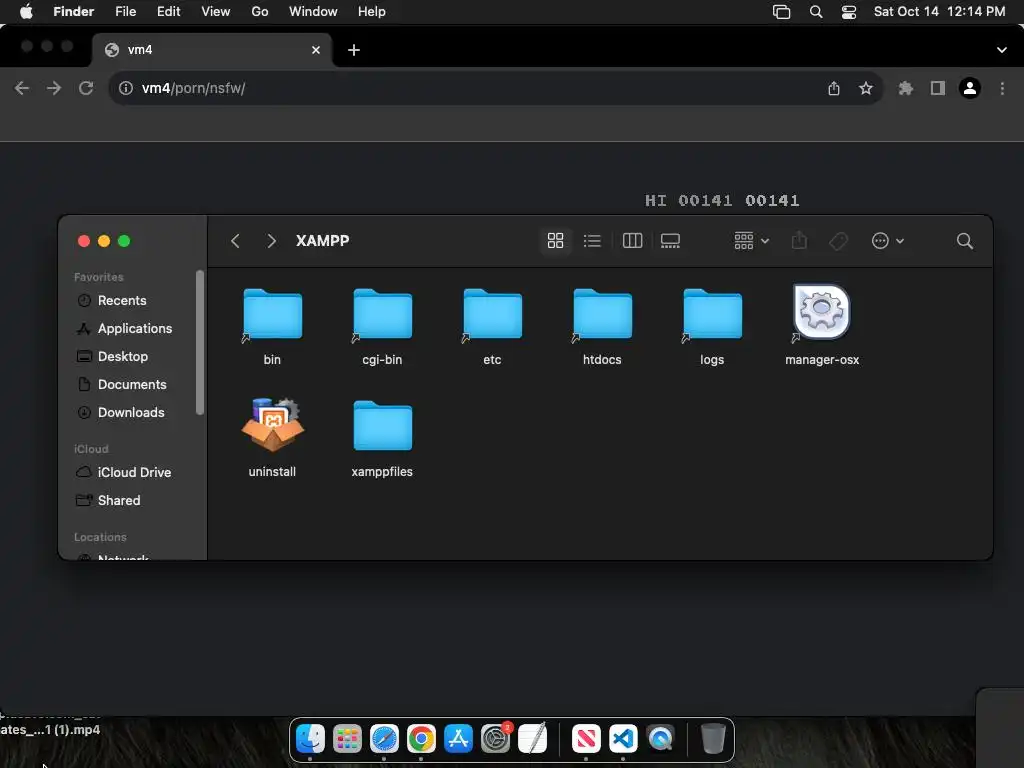Open Control Center in menu bar

pyautogui.click(x=849, y=12)
